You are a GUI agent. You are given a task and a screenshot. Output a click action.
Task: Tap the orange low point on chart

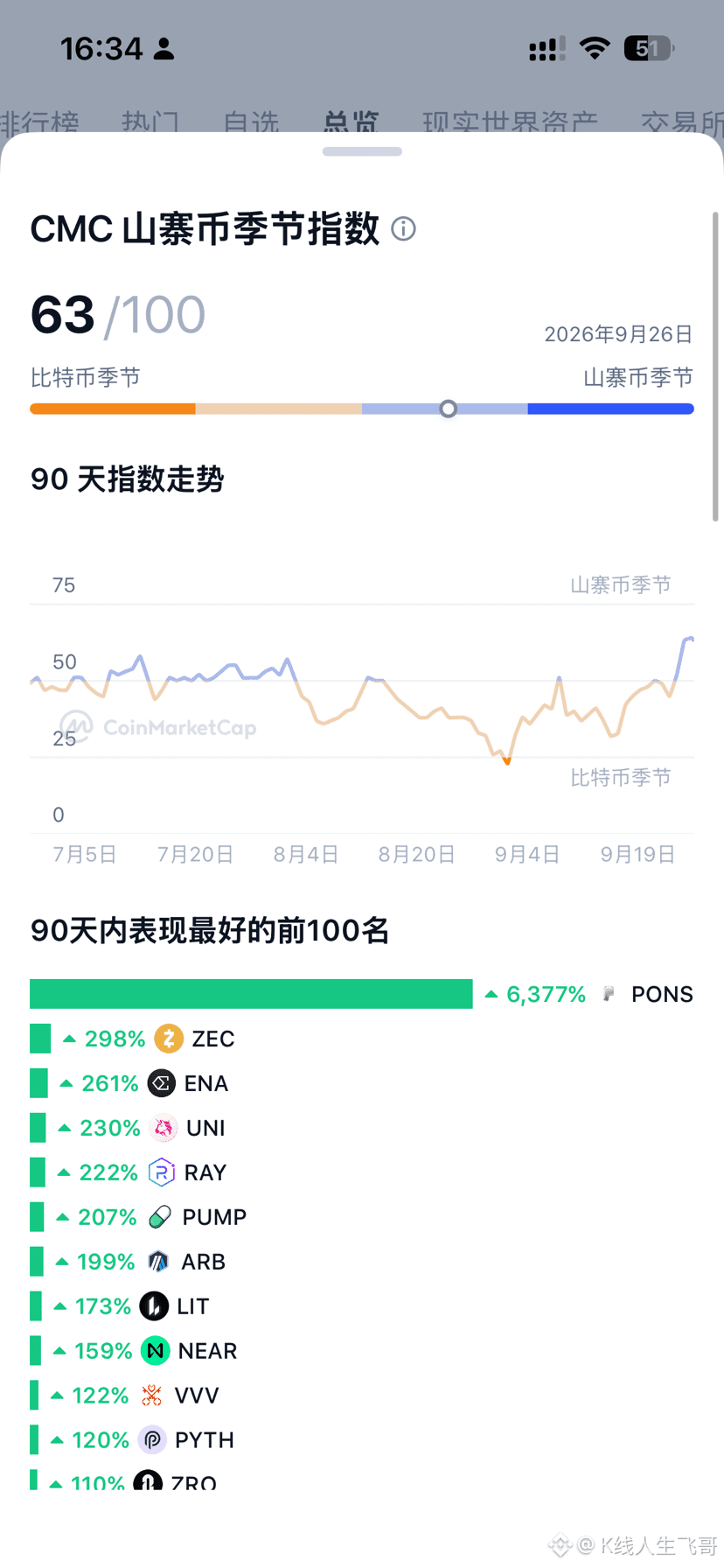point(507,761)
